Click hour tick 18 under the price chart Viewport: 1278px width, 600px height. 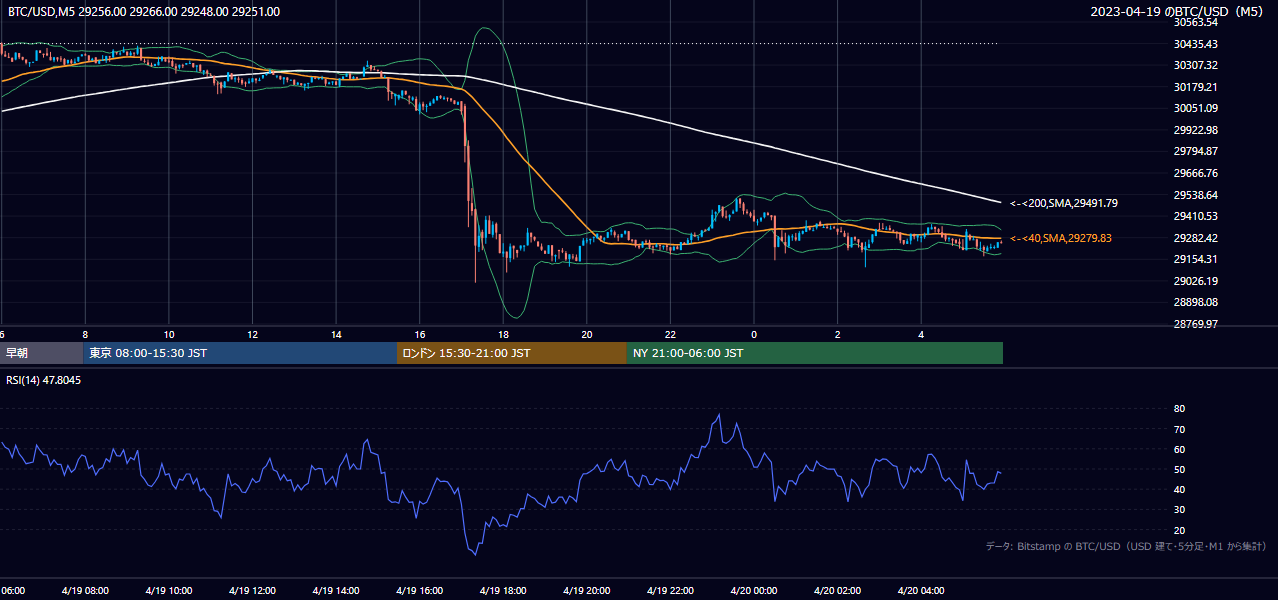point(503,334)
